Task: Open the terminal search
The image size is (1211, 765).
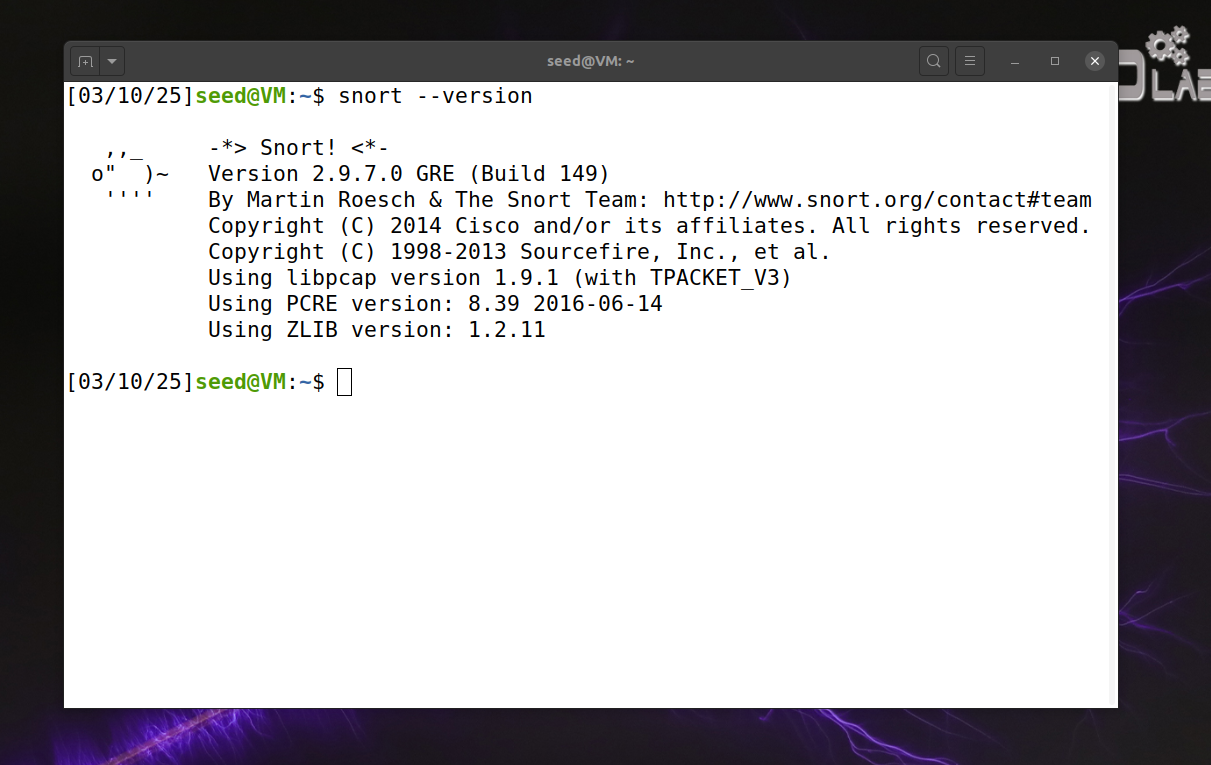Action: tap(934, 61)
